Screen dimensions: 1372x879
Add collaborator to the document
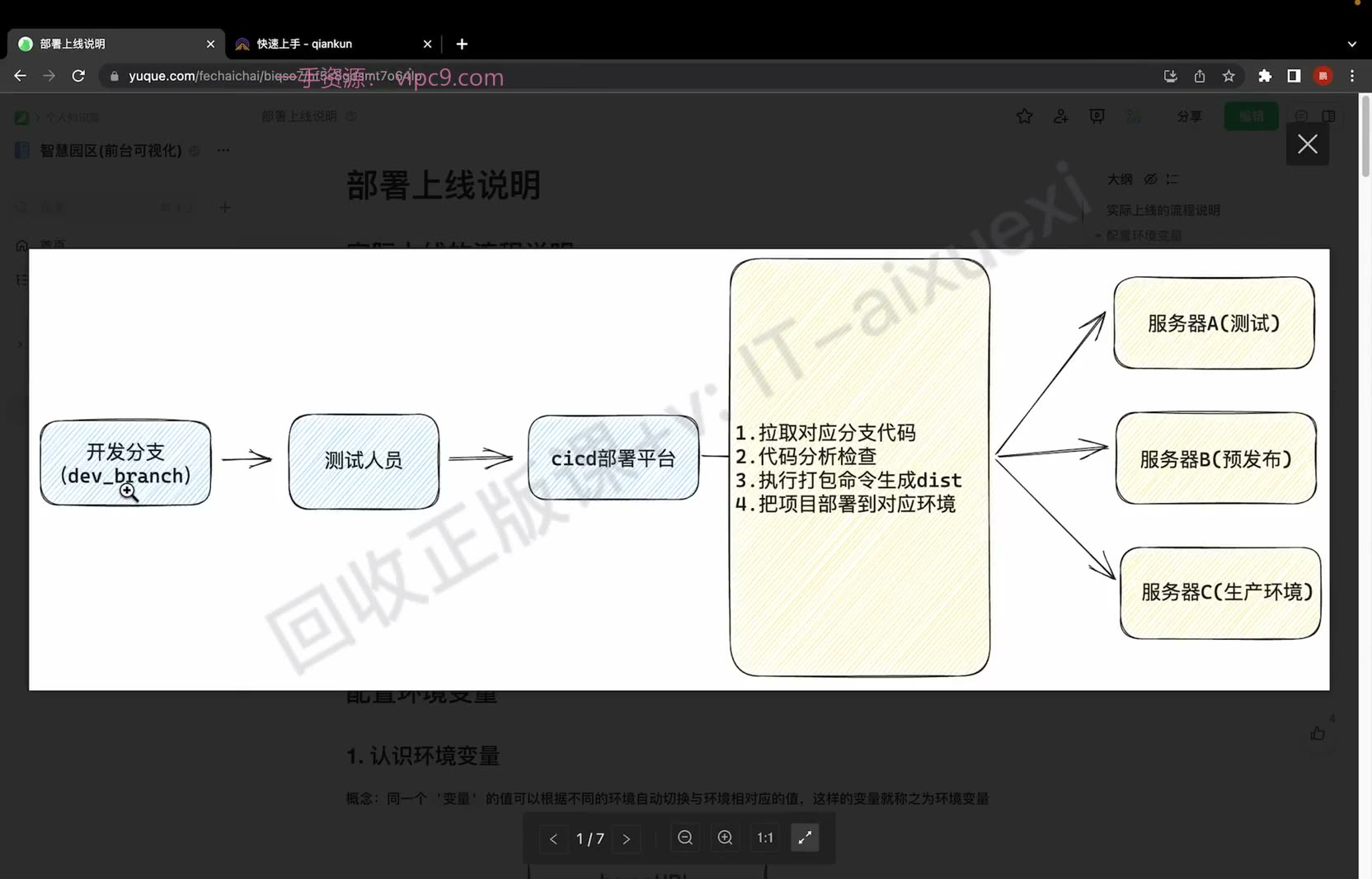click(1061, 116)
